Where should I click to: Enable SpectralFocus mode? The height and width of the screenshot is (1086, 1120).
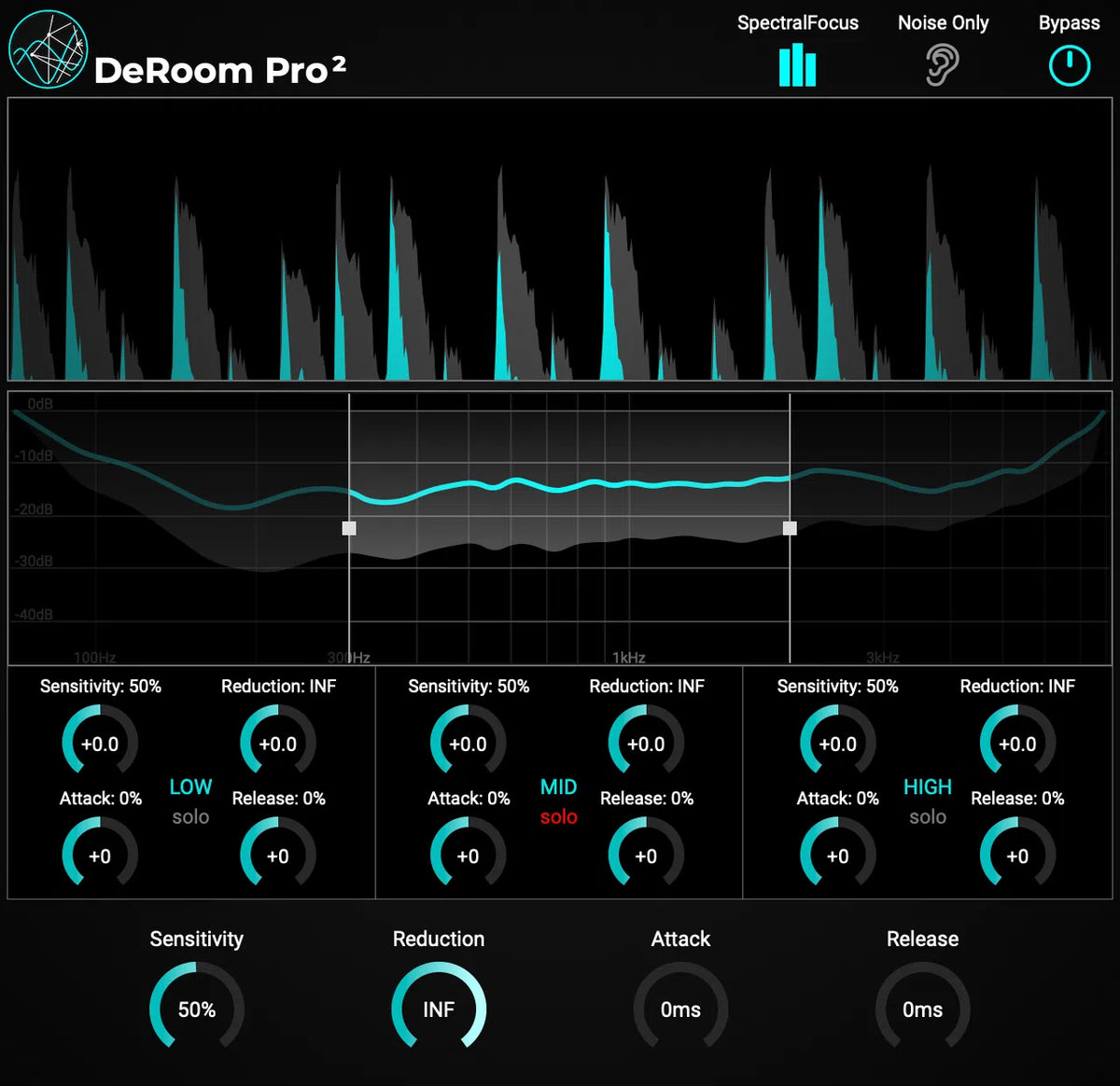797,65
